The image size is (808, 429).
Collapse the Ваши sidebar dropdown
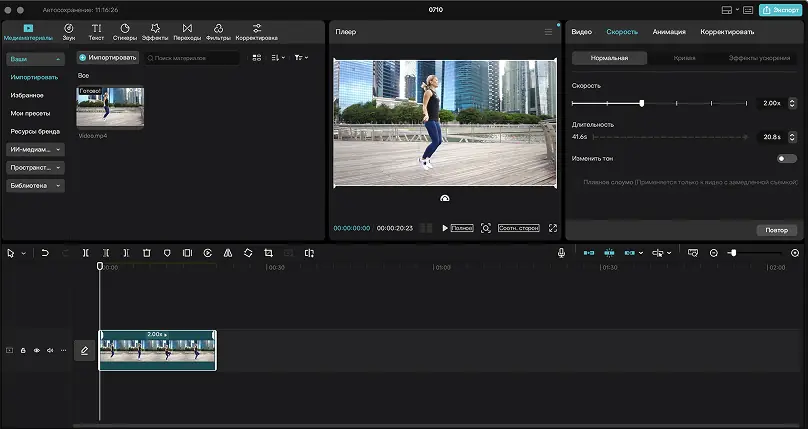point(36,59)
